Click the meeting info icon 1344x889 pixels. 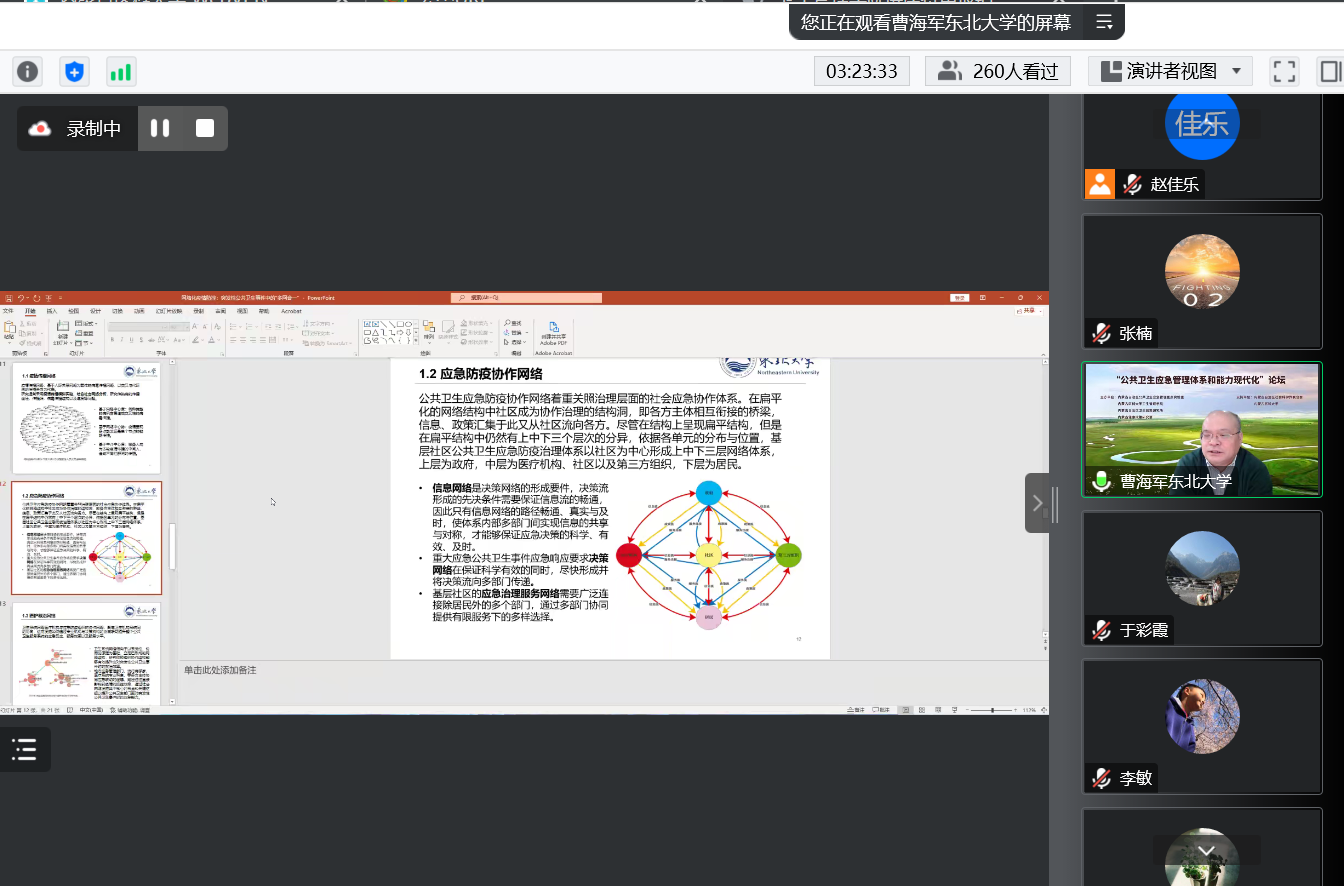pos(27,72)
